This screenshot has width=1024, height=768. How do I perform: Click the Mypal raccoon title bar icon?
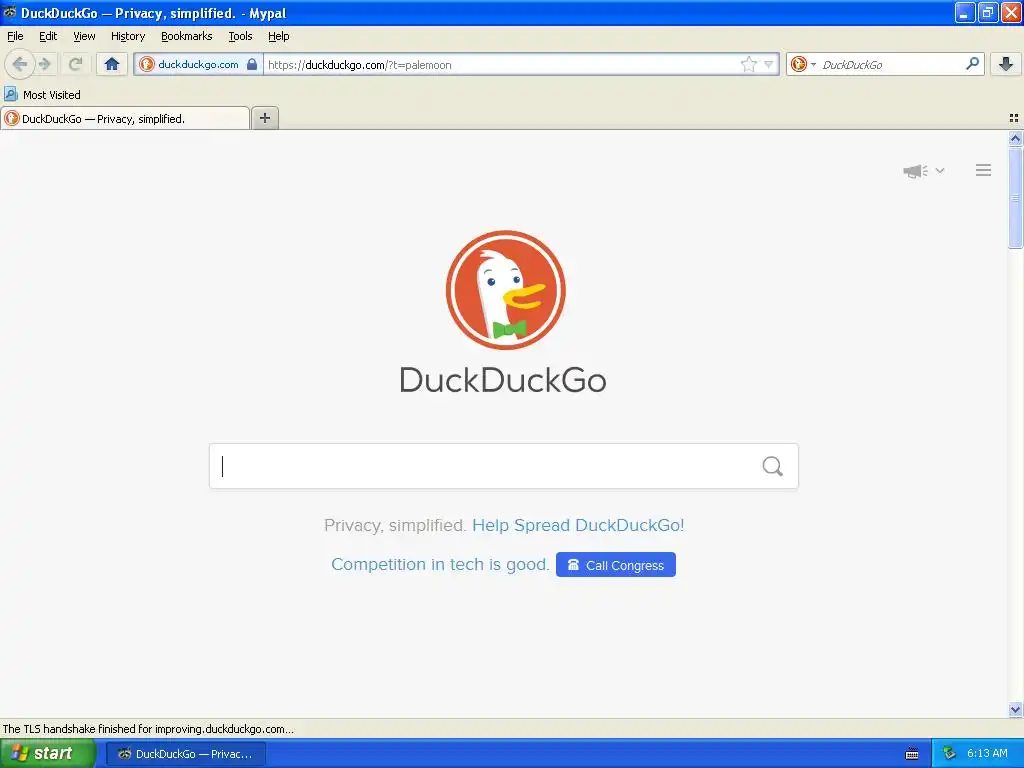10,12
